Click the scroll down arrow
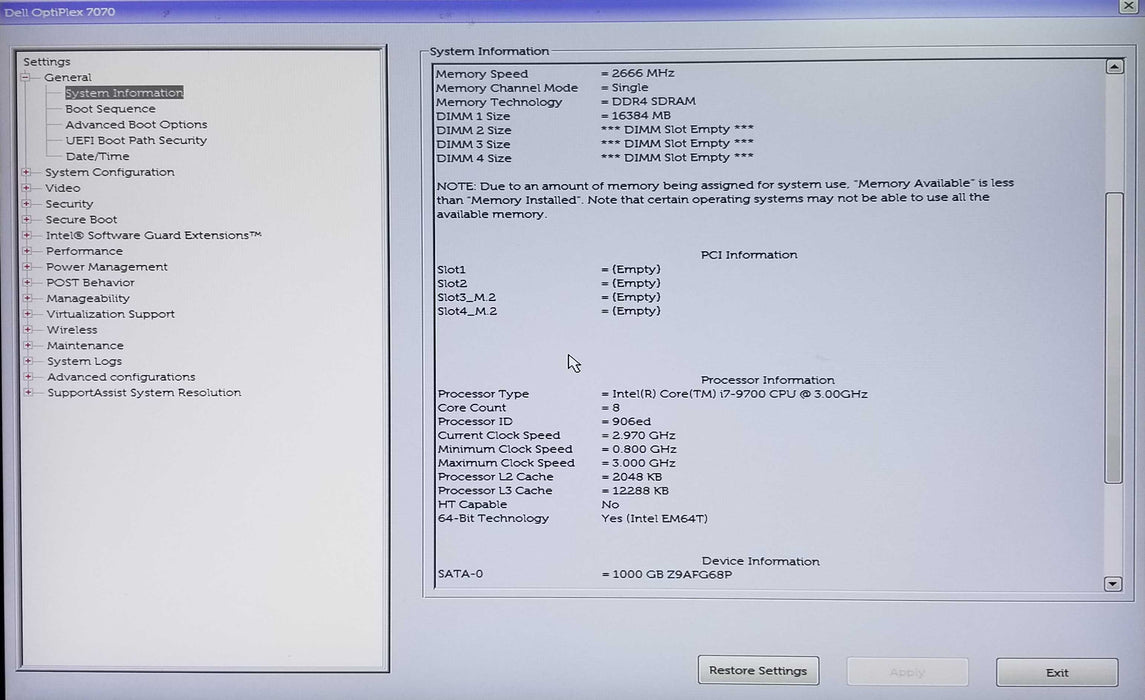 click(1113, 584)
